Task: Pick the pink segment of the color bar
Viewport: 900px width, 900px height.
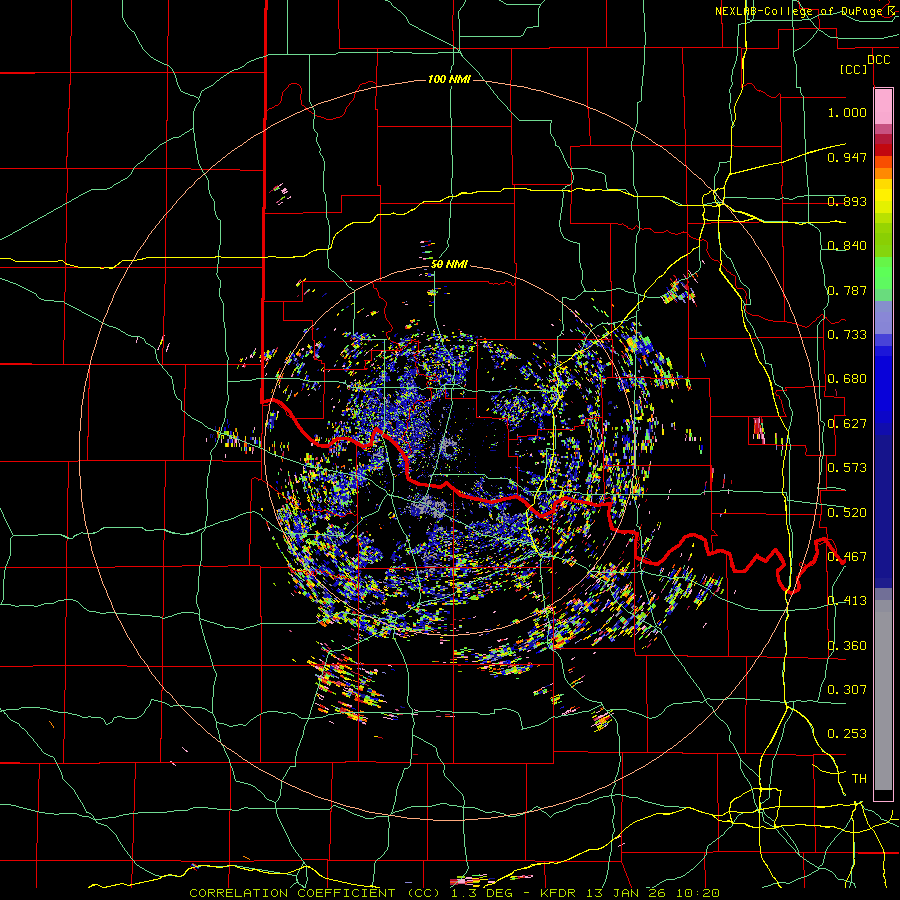Action: click(x=883, y=106)
